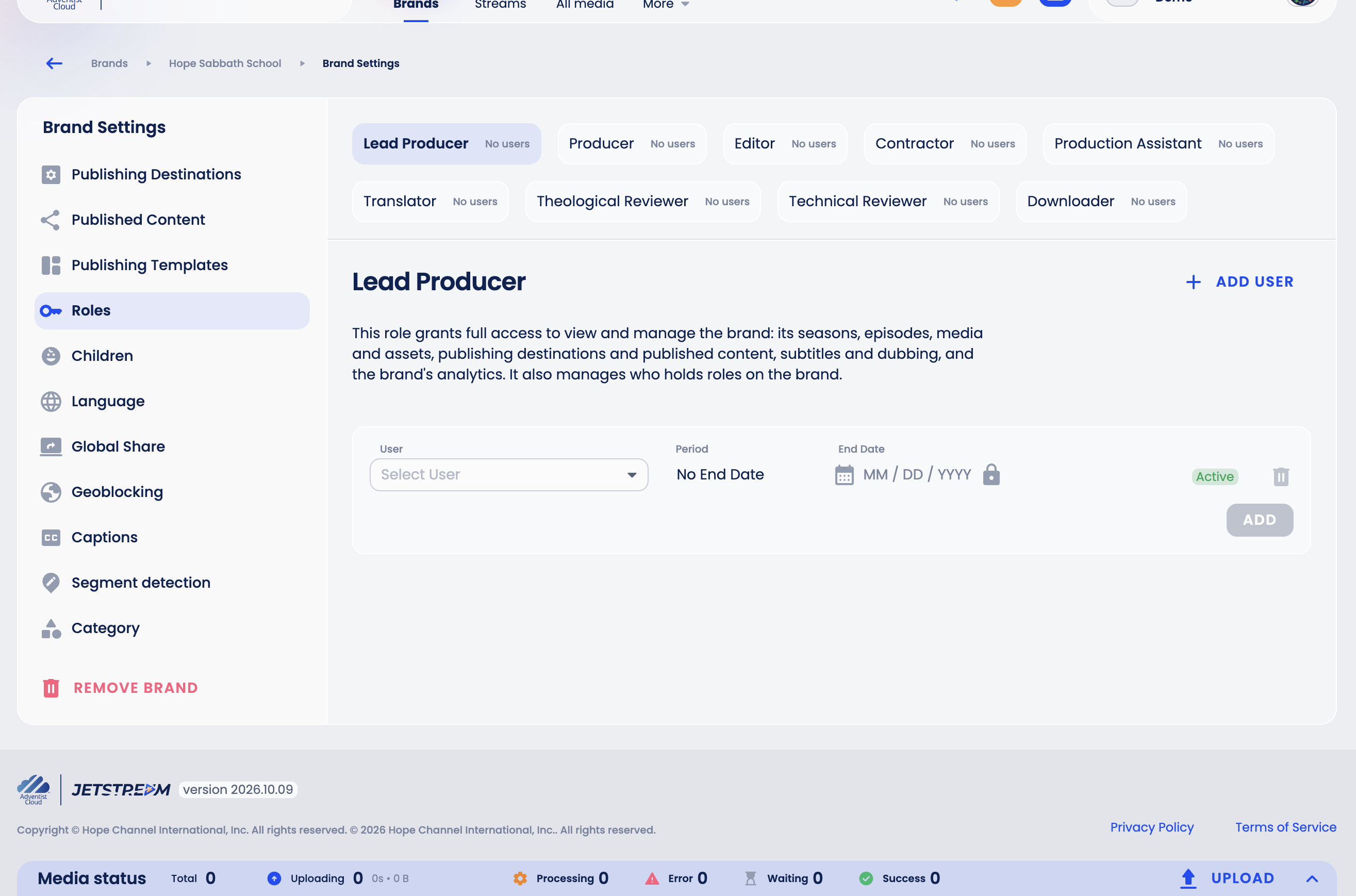1356x896 pixels.
Task: Click the Error status indicator
Action: click(x=676, y=878)
